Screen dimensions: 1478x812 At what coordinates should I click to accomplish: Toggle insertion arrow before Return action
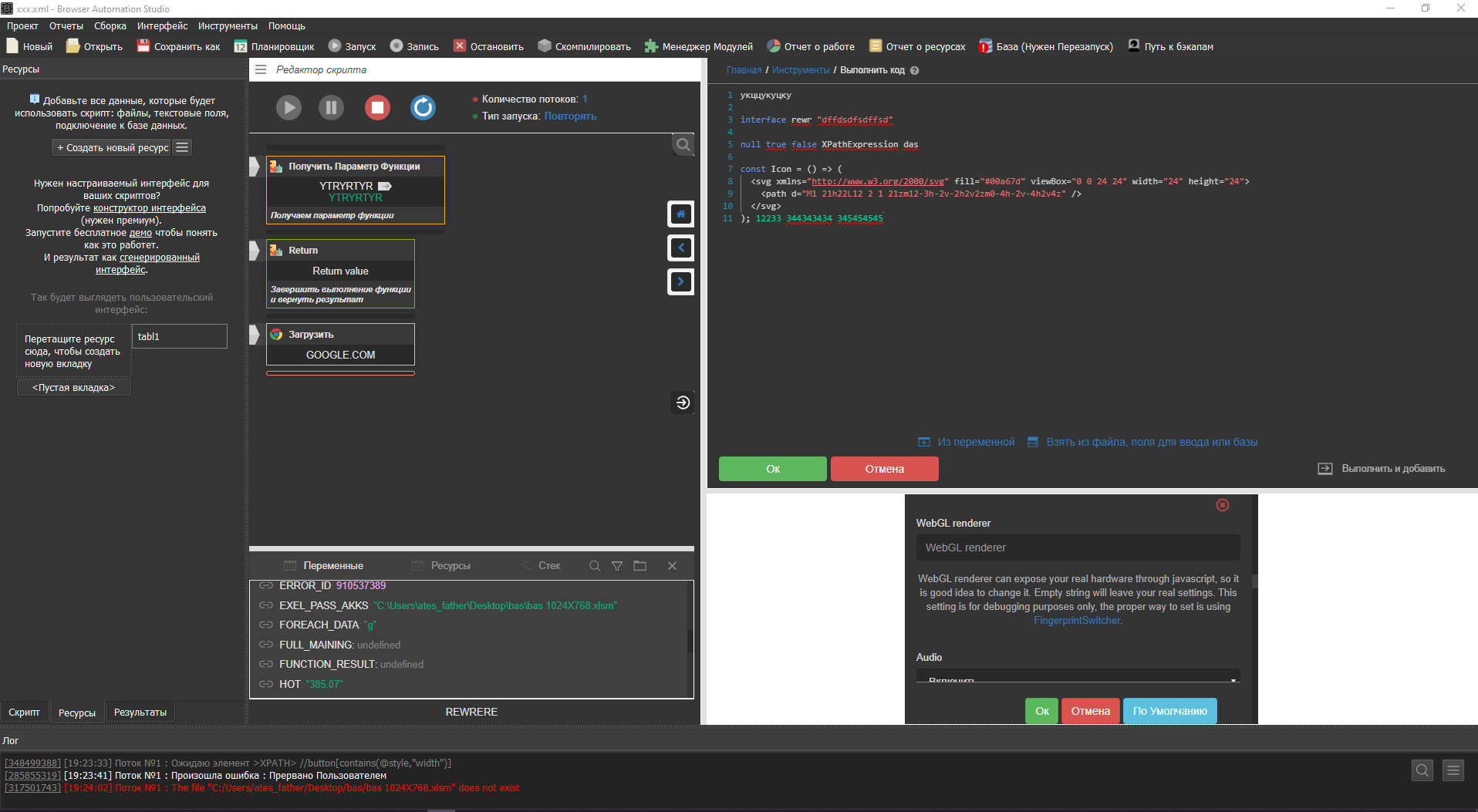pos(255,251)
